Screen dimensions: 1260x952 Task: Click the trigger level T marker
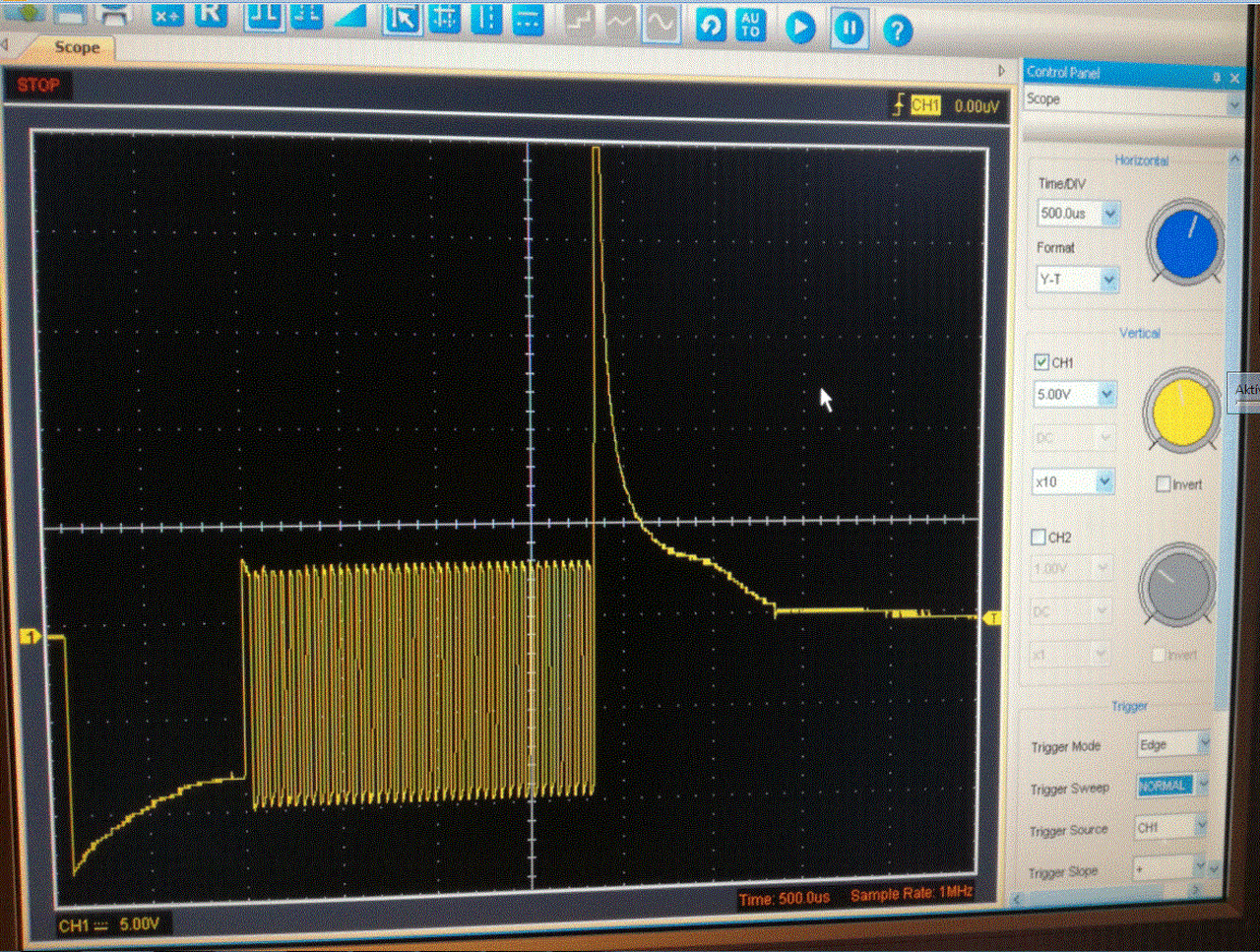[992, 618]
